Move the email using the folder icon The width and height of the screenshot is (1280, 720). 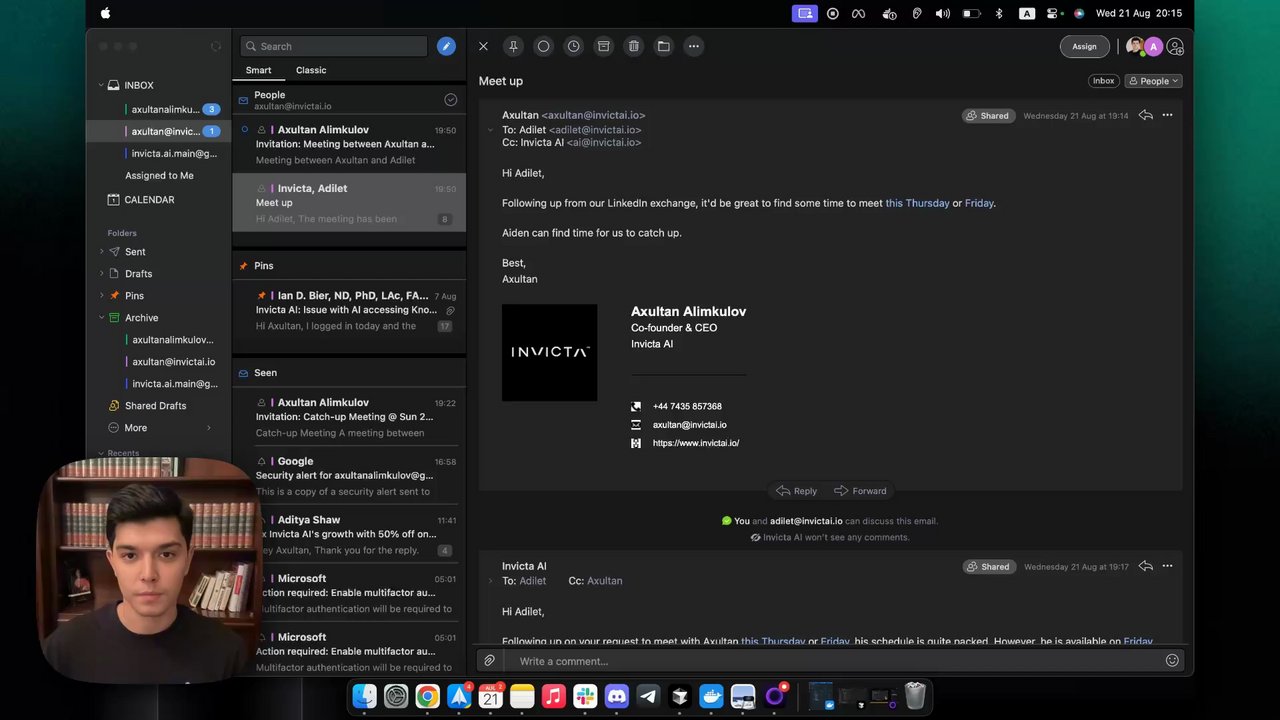[x=663, y=46]
